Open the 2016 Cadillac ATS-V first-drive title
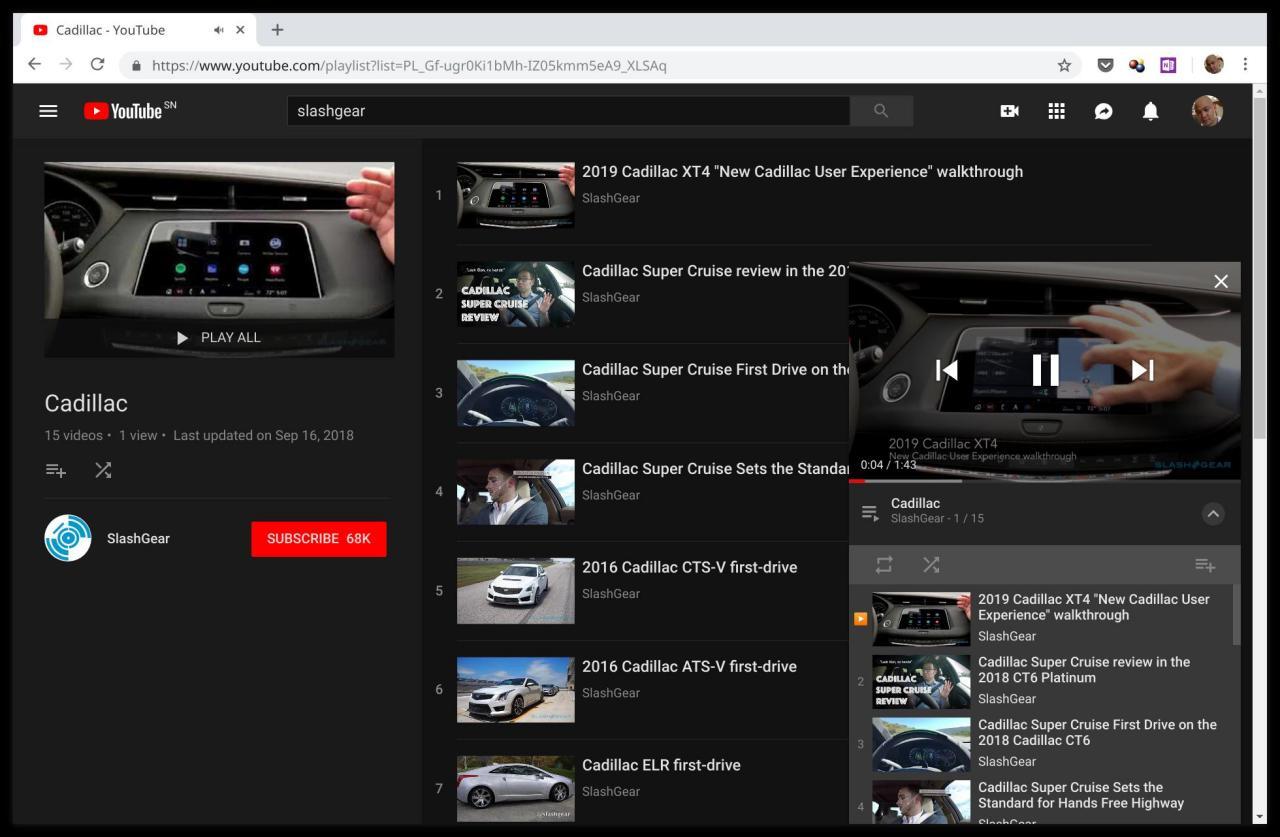The height and width of the screenshot is (837, 1280). [x=689, y=666]
